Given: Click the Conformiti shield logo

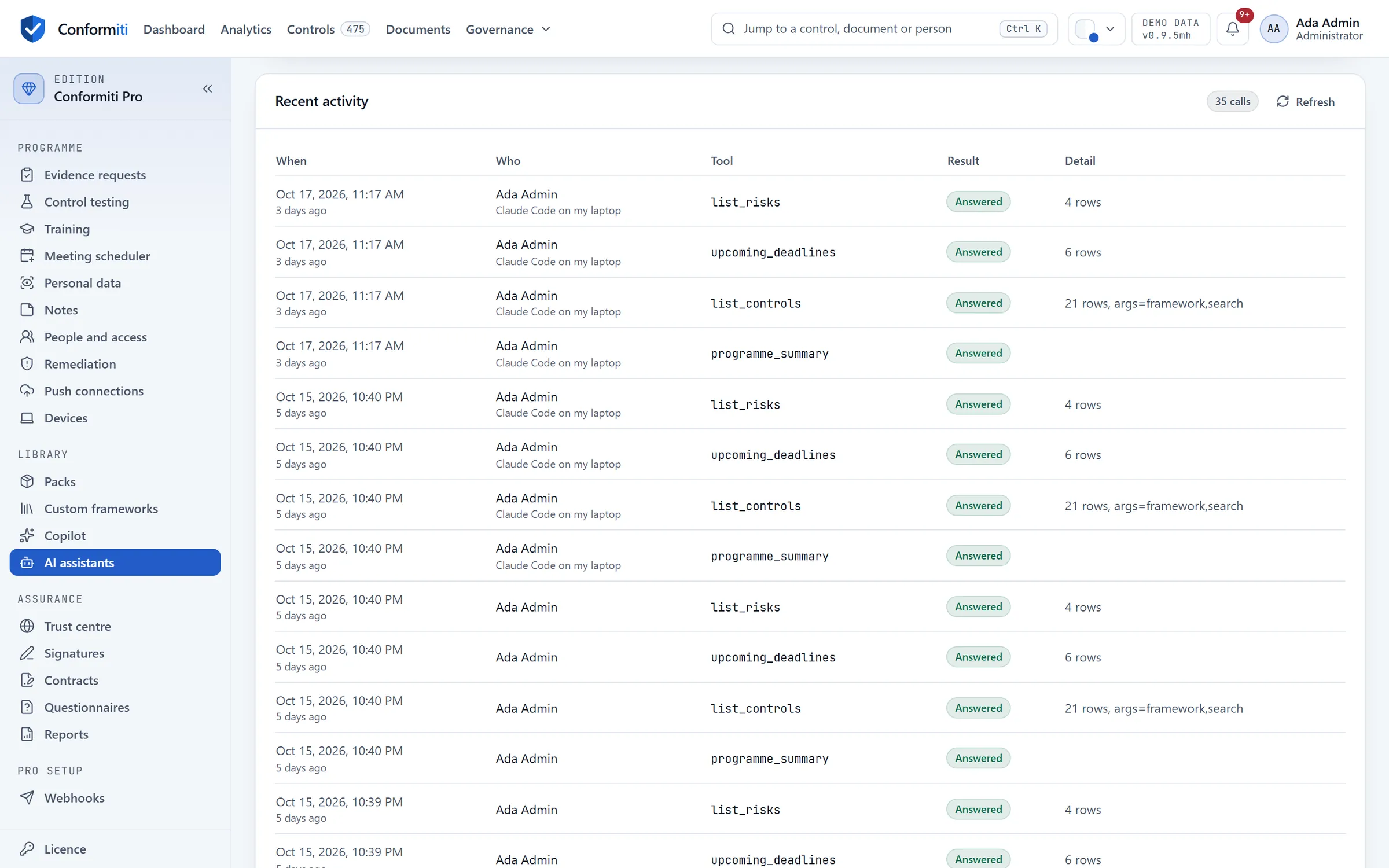Looking at the screenshot, I should pos(32,29).
